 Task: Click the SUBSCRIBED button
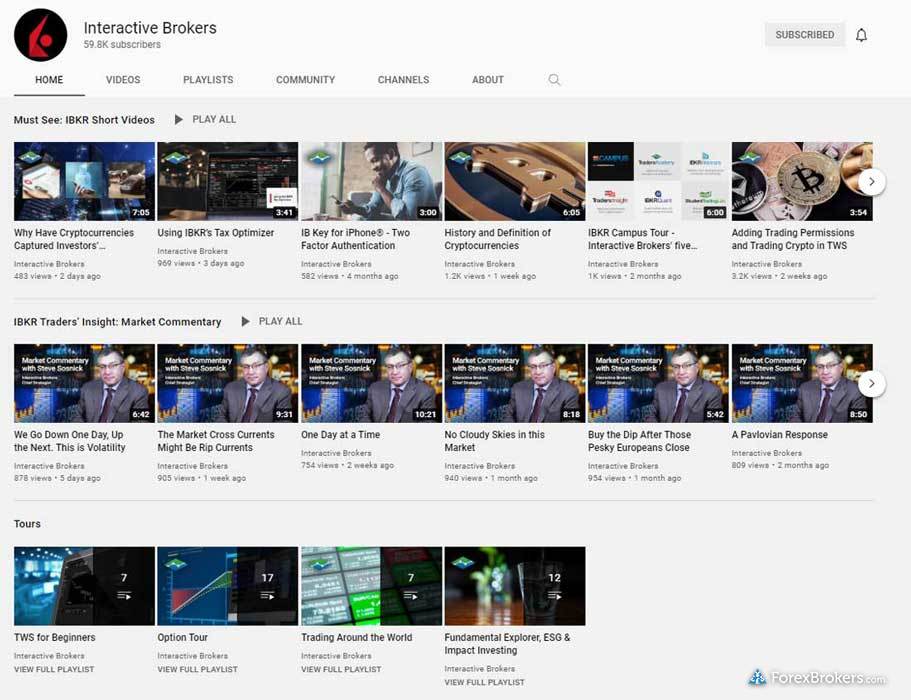(805, 35)
